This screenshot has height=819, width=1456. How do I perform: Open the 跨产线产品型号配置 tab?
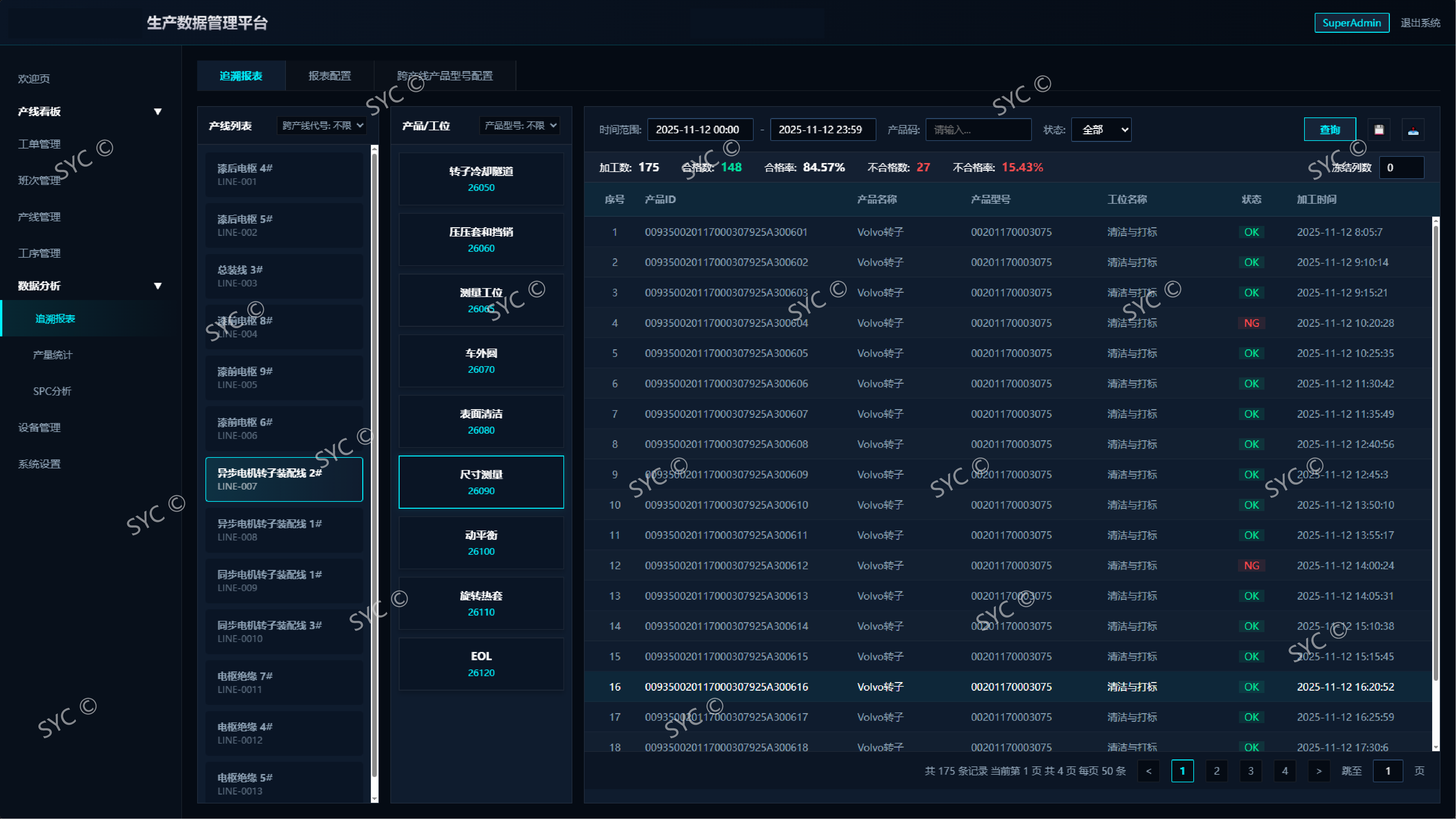445,76
